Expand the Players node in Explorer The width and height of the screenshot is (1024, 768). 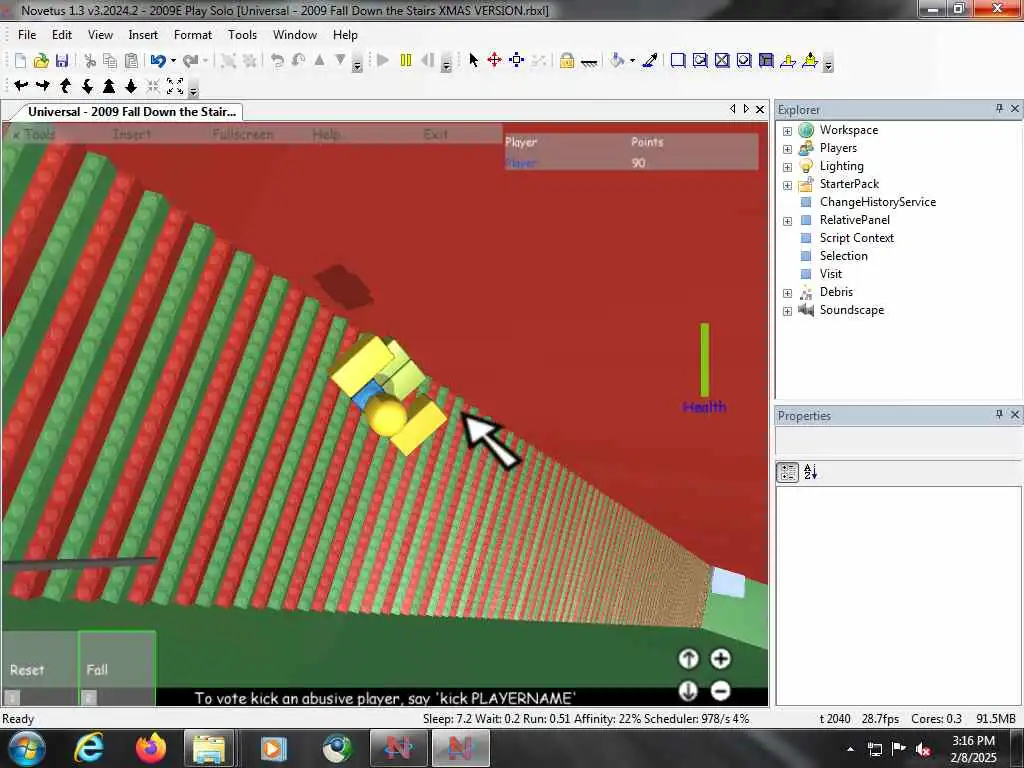pyautogui.click(x=788, y=149)
